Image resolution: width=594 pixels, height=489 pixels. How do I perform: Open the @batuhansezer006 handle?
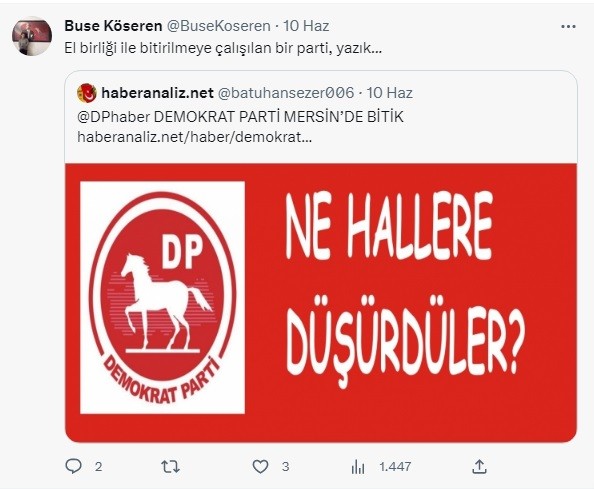pos(286,93)
